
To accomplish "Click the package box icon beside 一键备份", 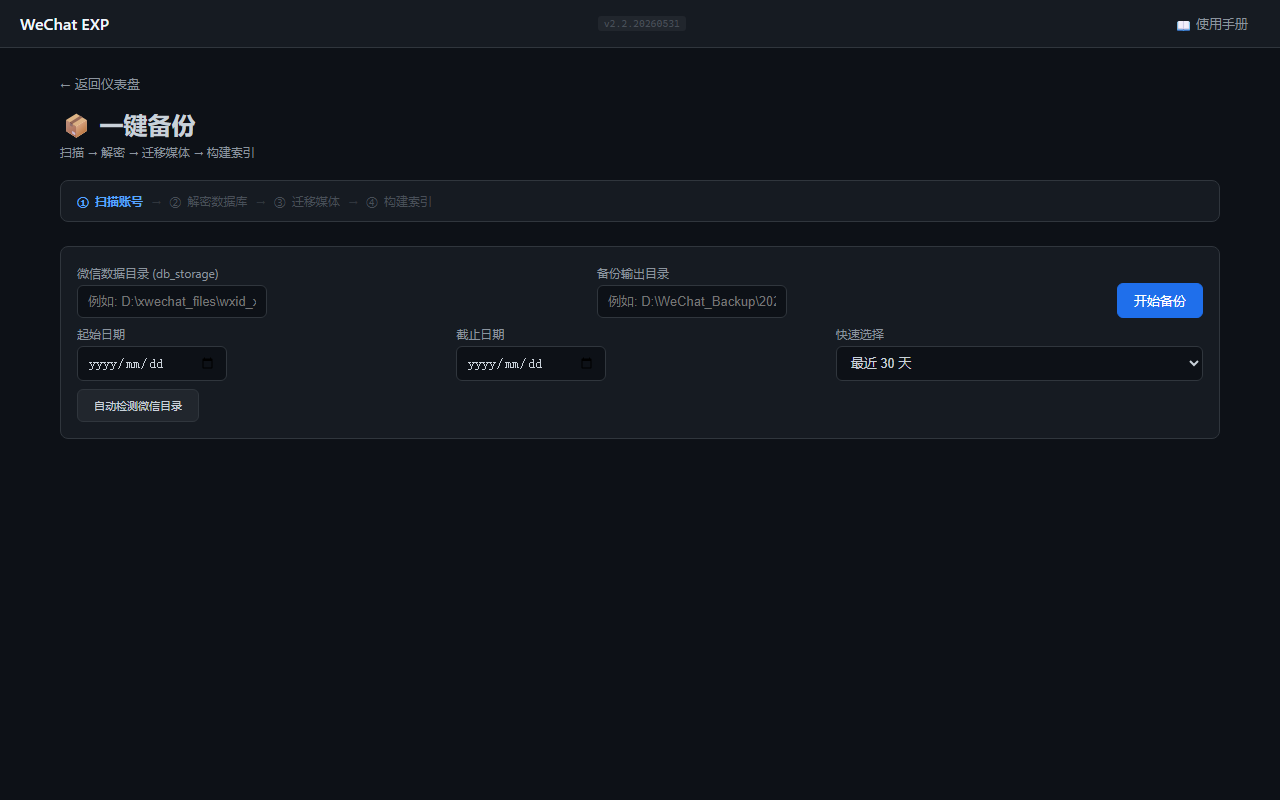I will (76, 126).
